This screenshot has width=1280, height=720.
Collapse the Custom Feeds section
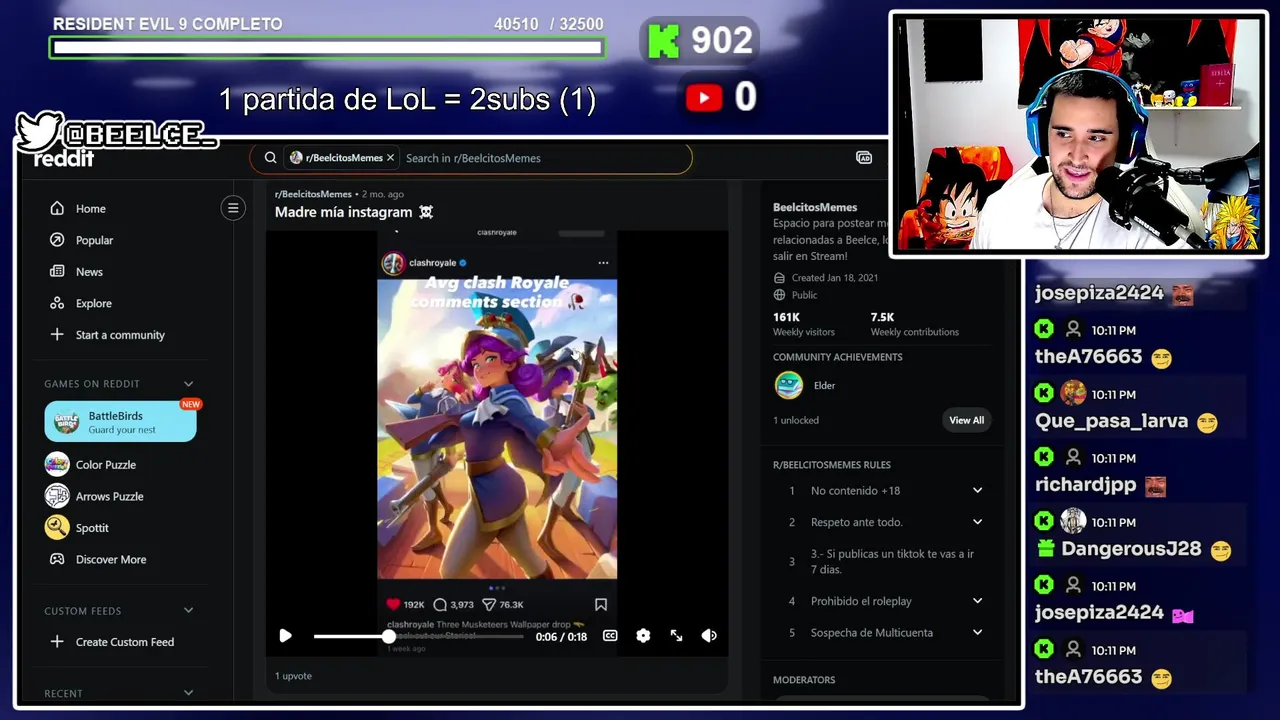188,611
